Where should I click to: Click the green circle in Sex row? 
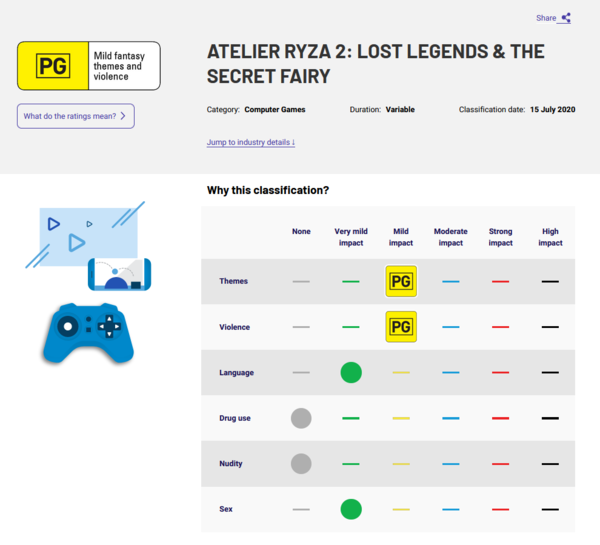pos(351,509)
